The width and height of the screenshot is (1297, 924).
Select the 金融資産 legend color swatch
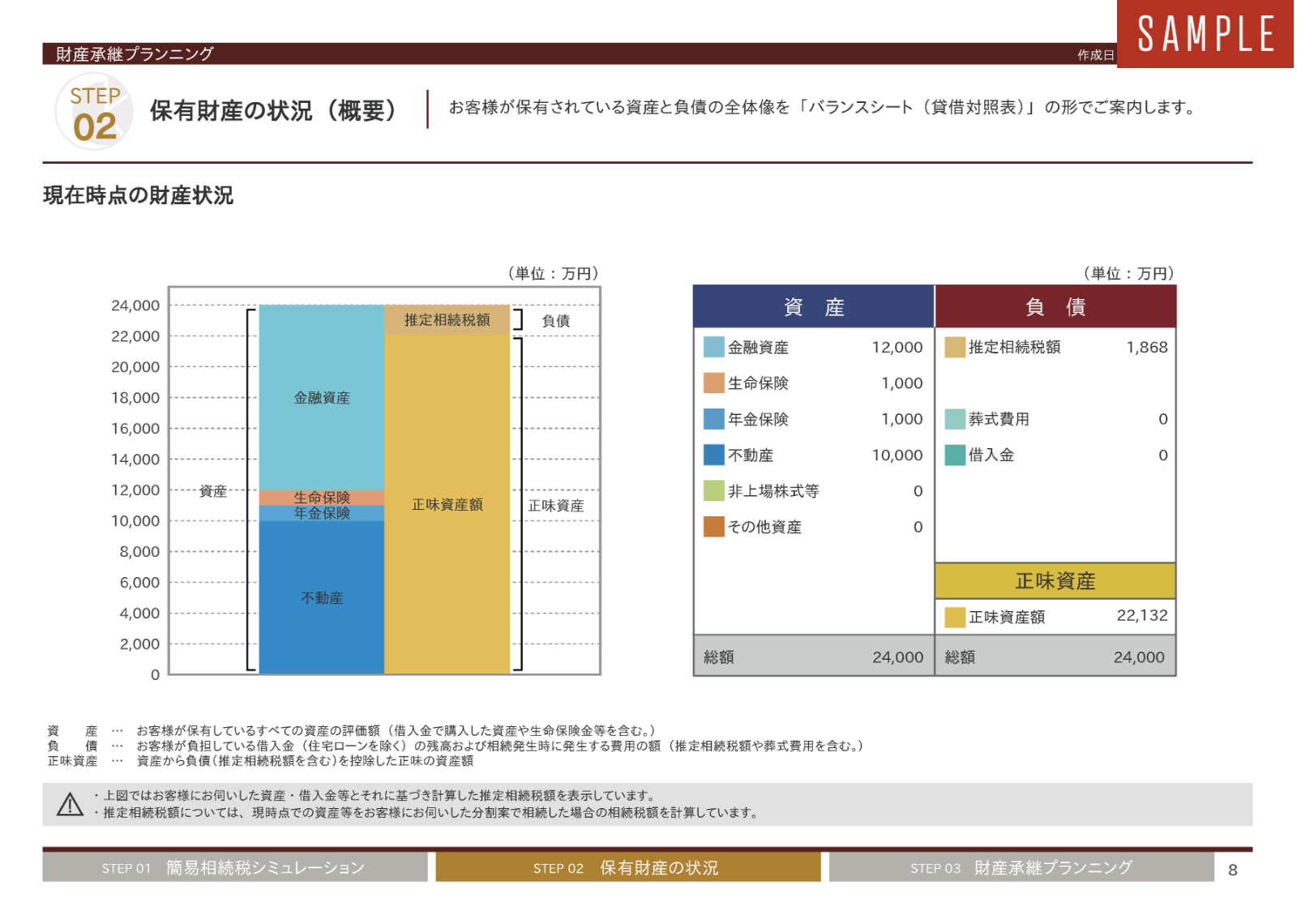(713, 347)
